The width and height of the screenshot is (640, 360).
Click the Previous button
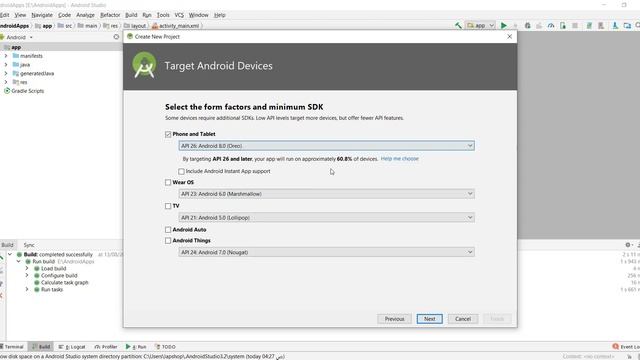[394, 319]
